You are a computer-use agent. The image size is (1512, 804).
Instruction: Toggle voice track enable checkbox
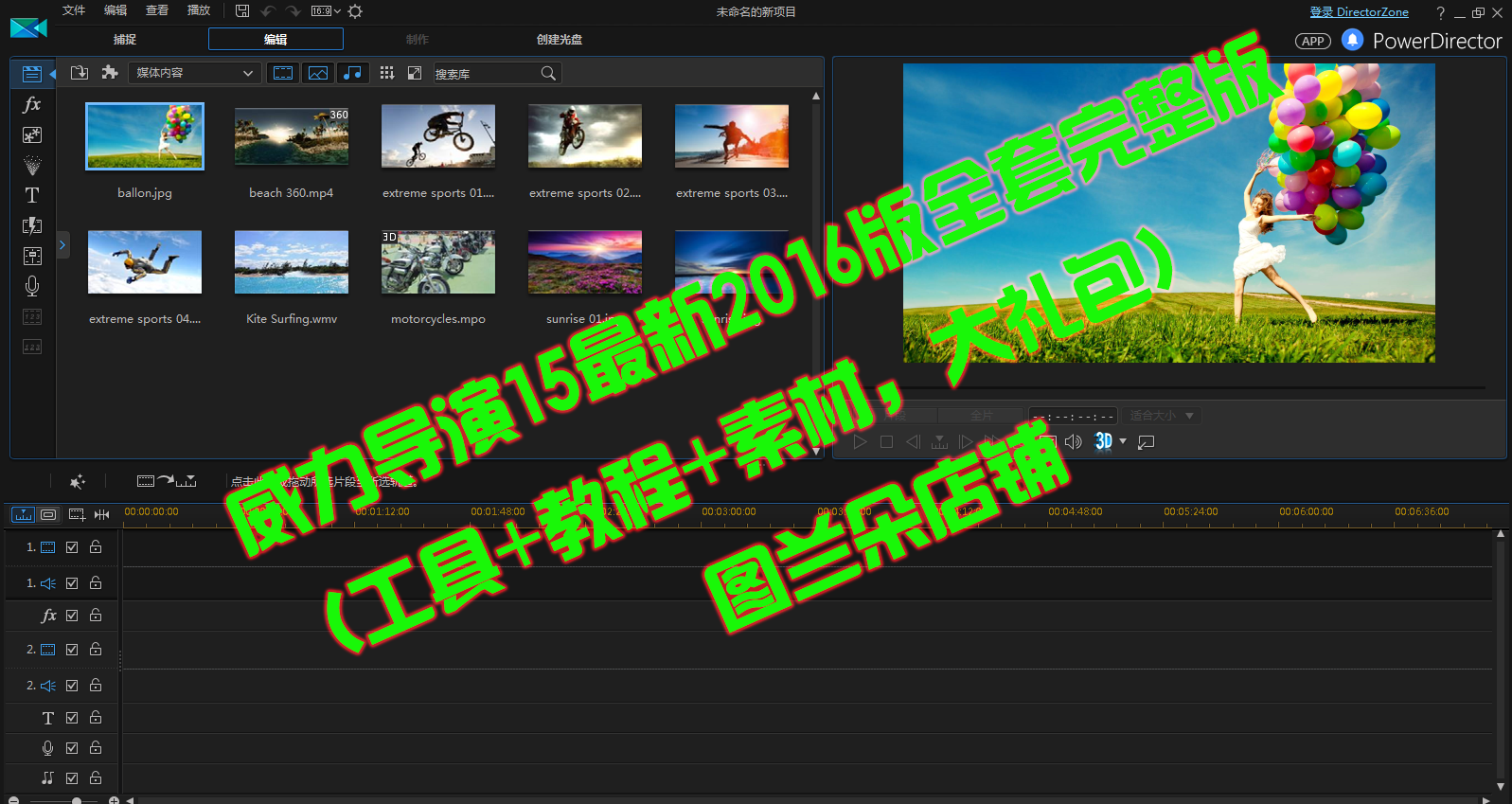click(72, 748)
